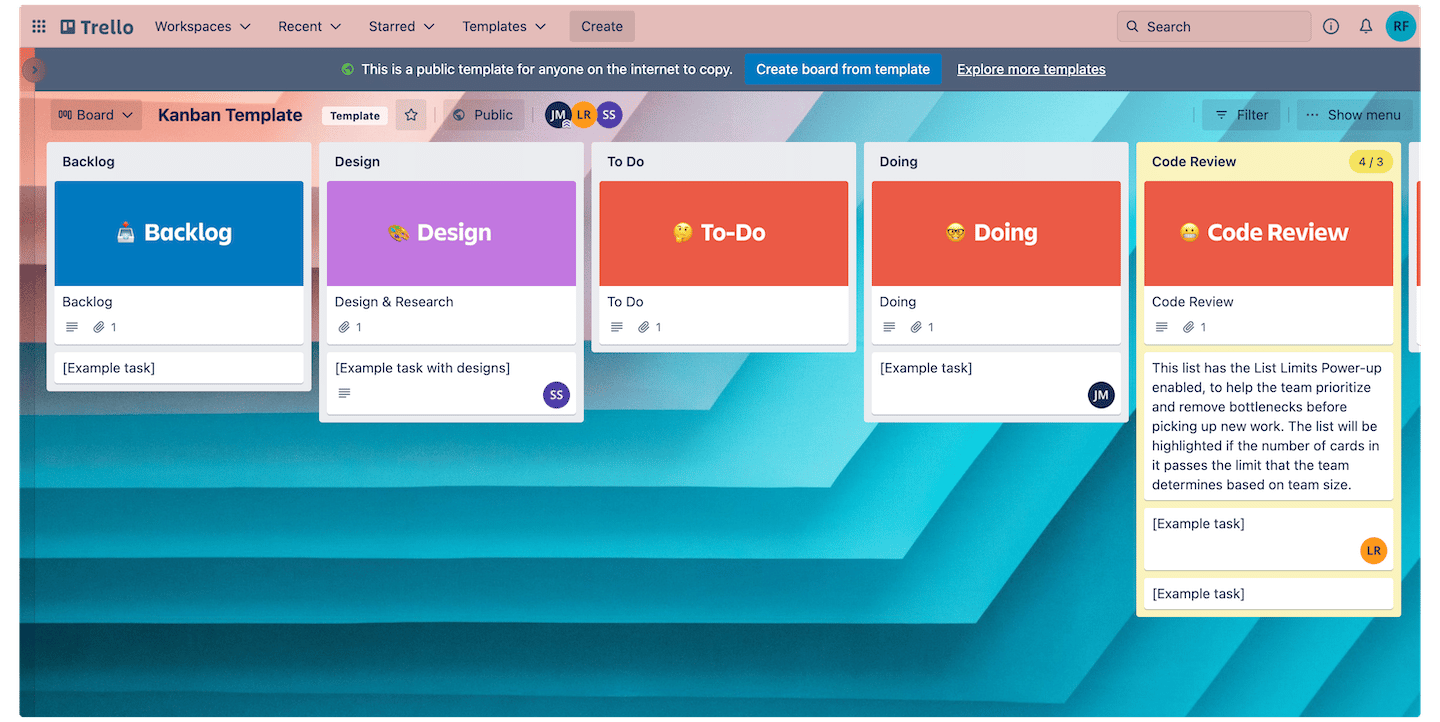
Task: Open the red To-Do cover card
Action: click(724, 262)
